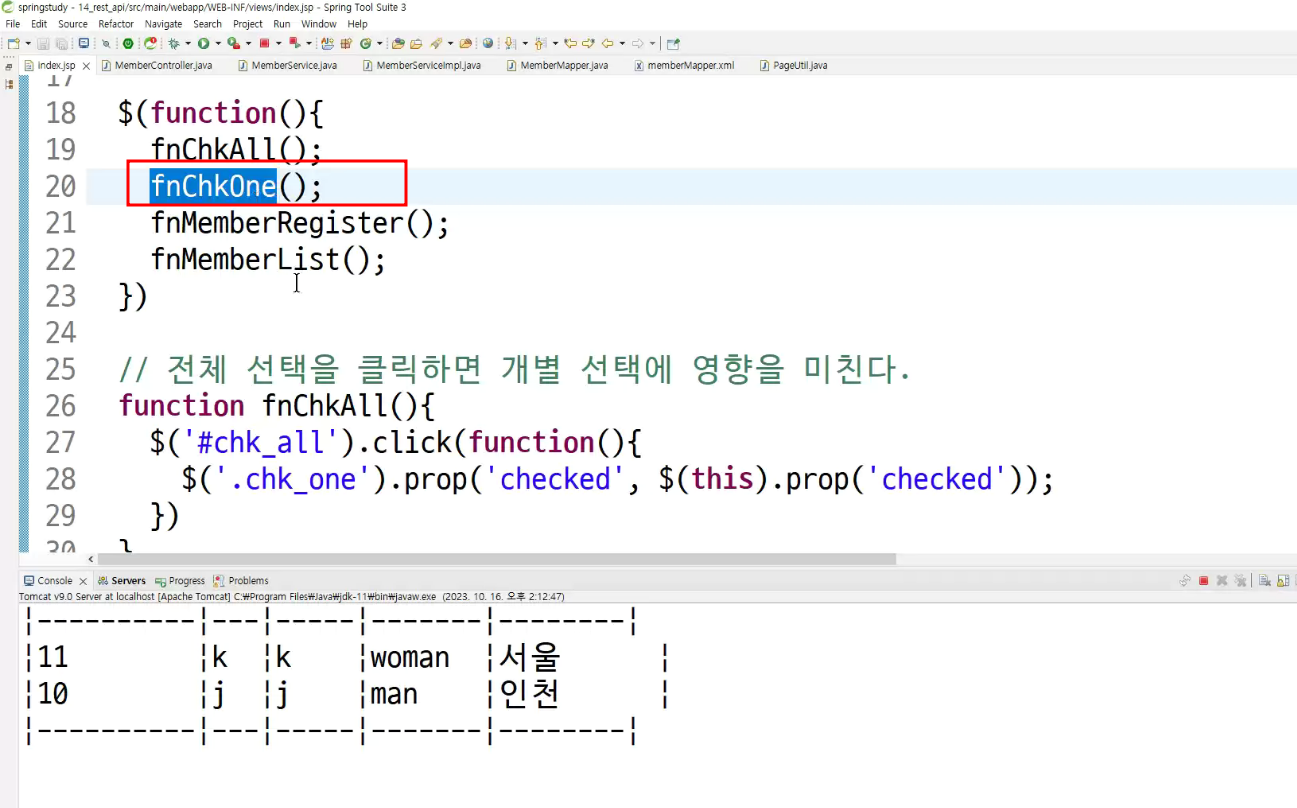The image size is (1297, 808).
Task: Expand the Run button dropdown arrow
Action: coord(217,44)
